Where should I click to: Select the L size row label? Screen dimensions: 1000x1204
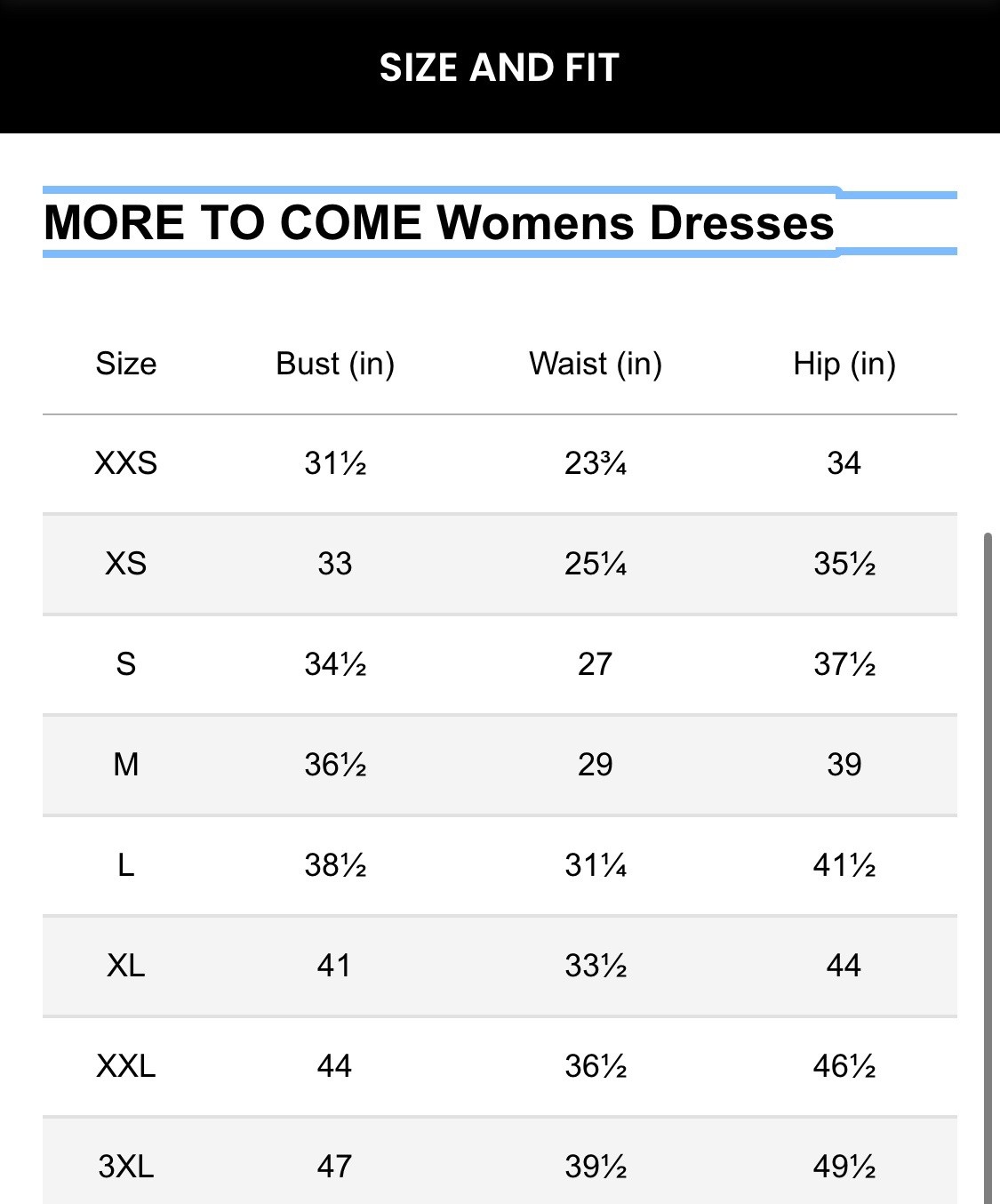tap(126, 865)
